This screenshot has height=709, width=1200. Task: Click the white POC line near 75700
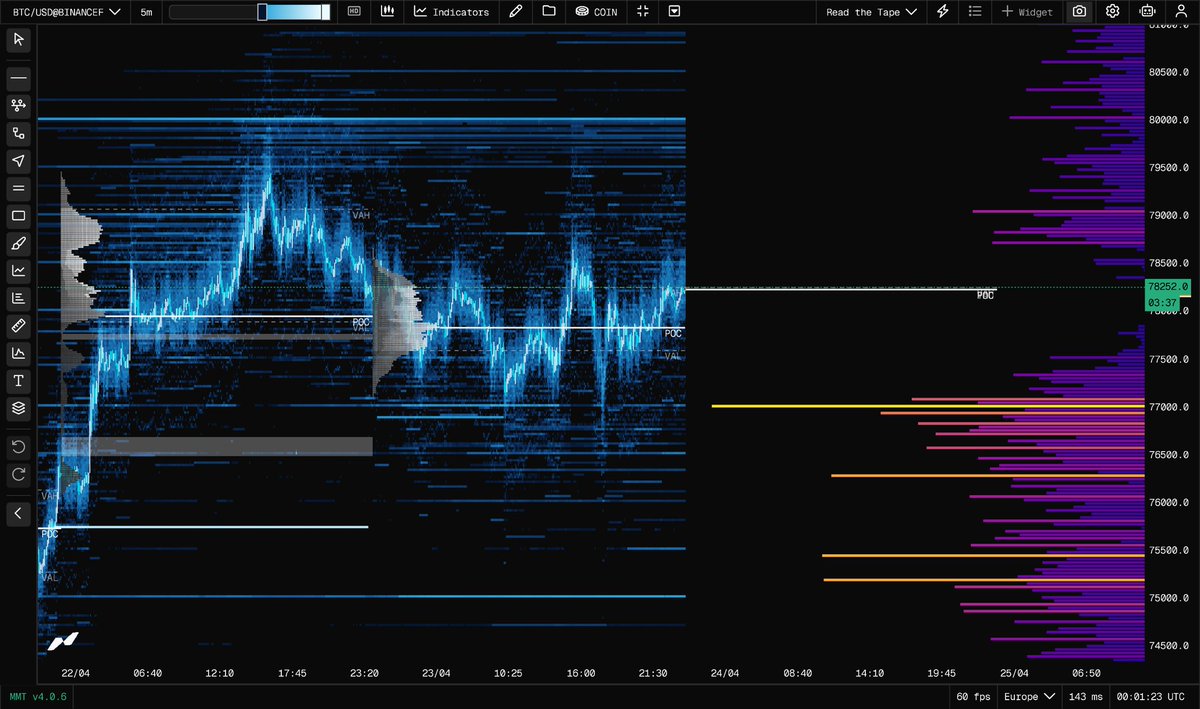[x=203, y=527]
